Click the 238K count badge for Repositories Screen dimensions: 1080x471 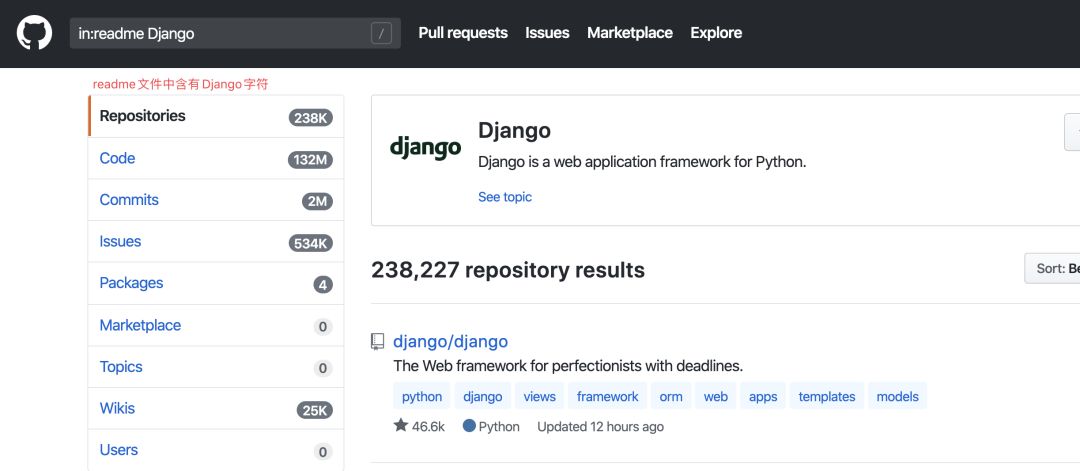(311, 118)
